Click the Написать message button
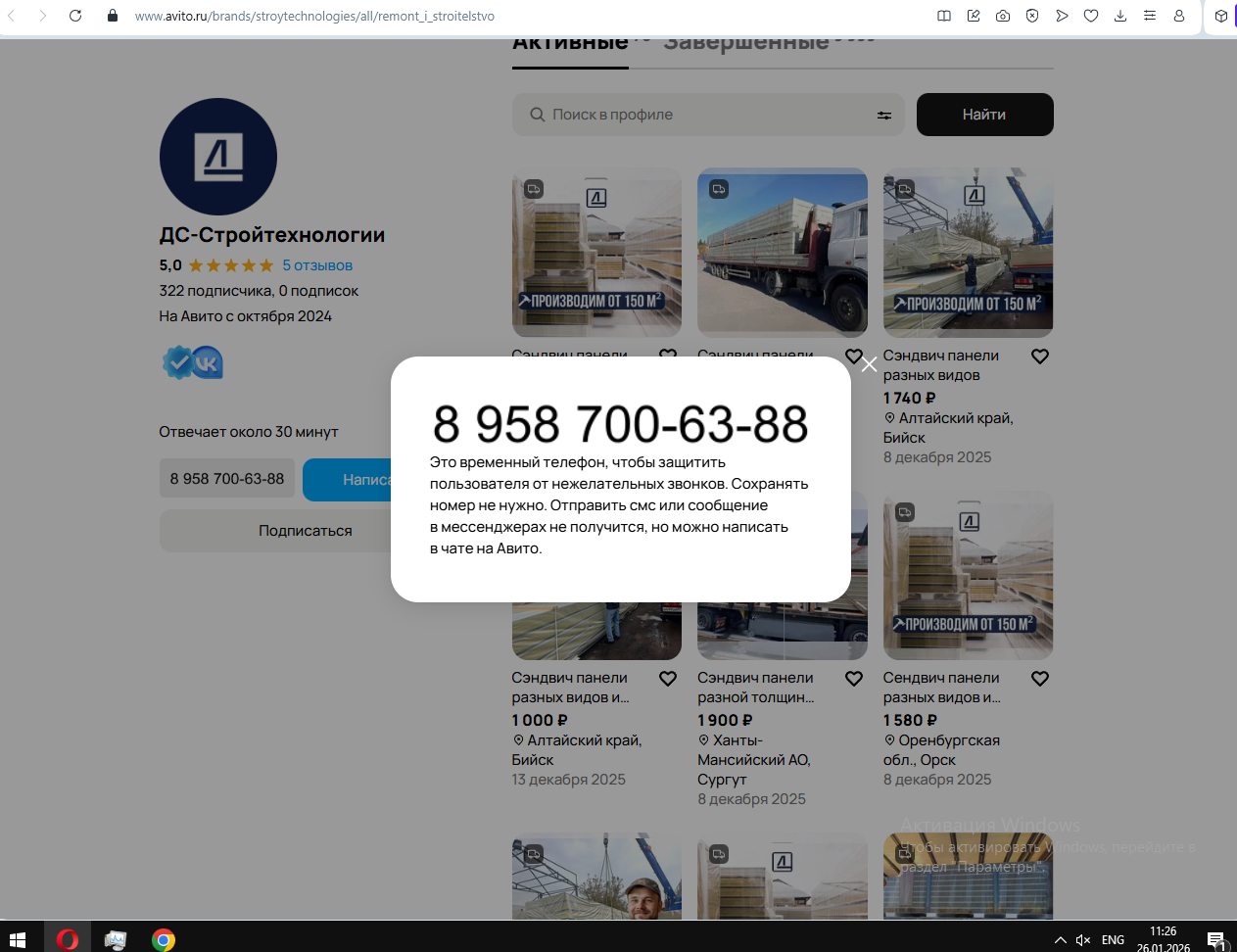Viewport: 1237px width, 952px height. [348, 480]
